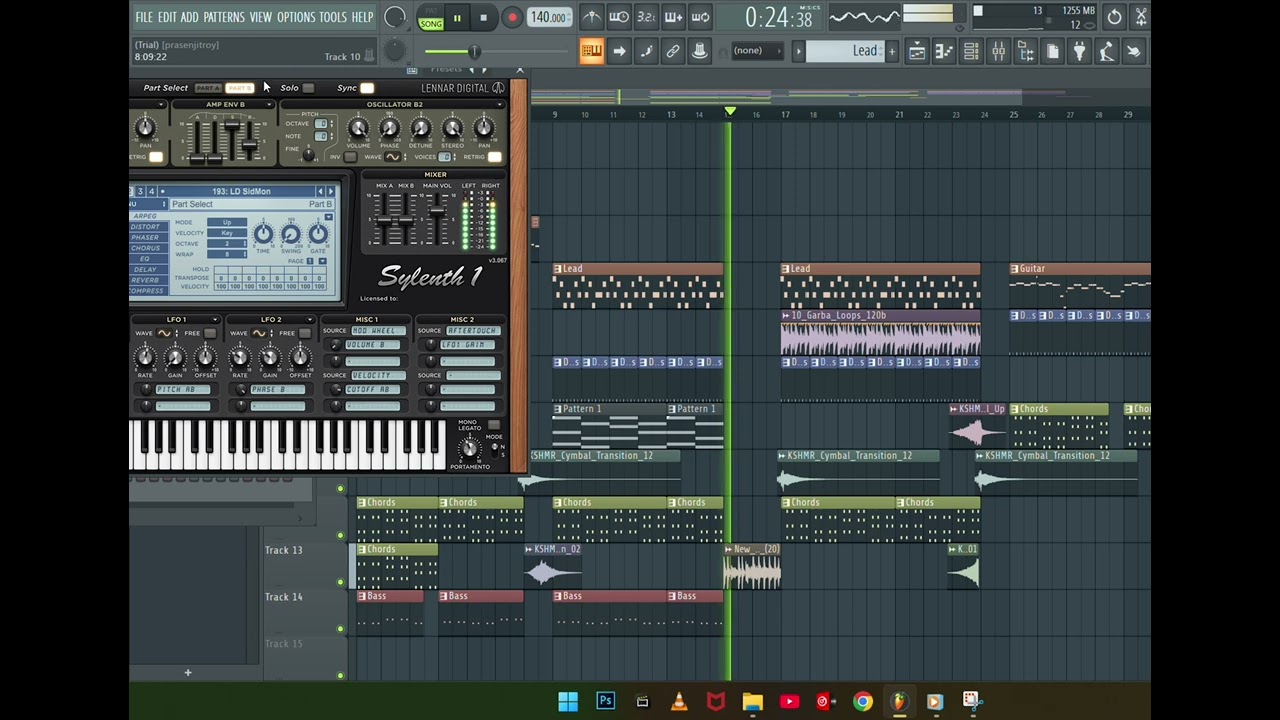Open OPTIONS menu
Viewport: 1280px width, 720px height.
point(296,17)
